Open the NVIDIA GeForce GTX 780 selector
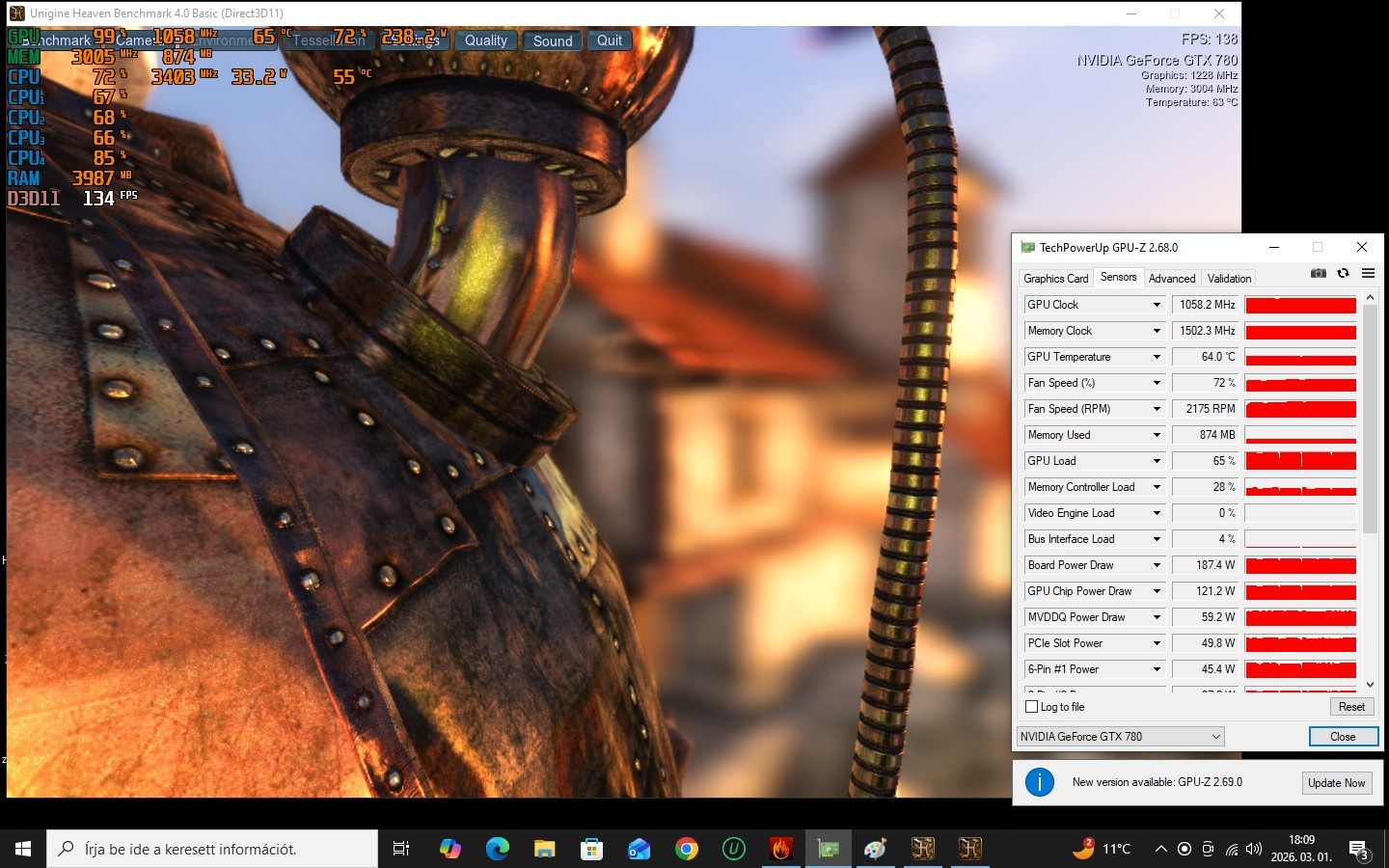Image resolution: width=1389 pixels, height=868 pixels. [1120, 737]
